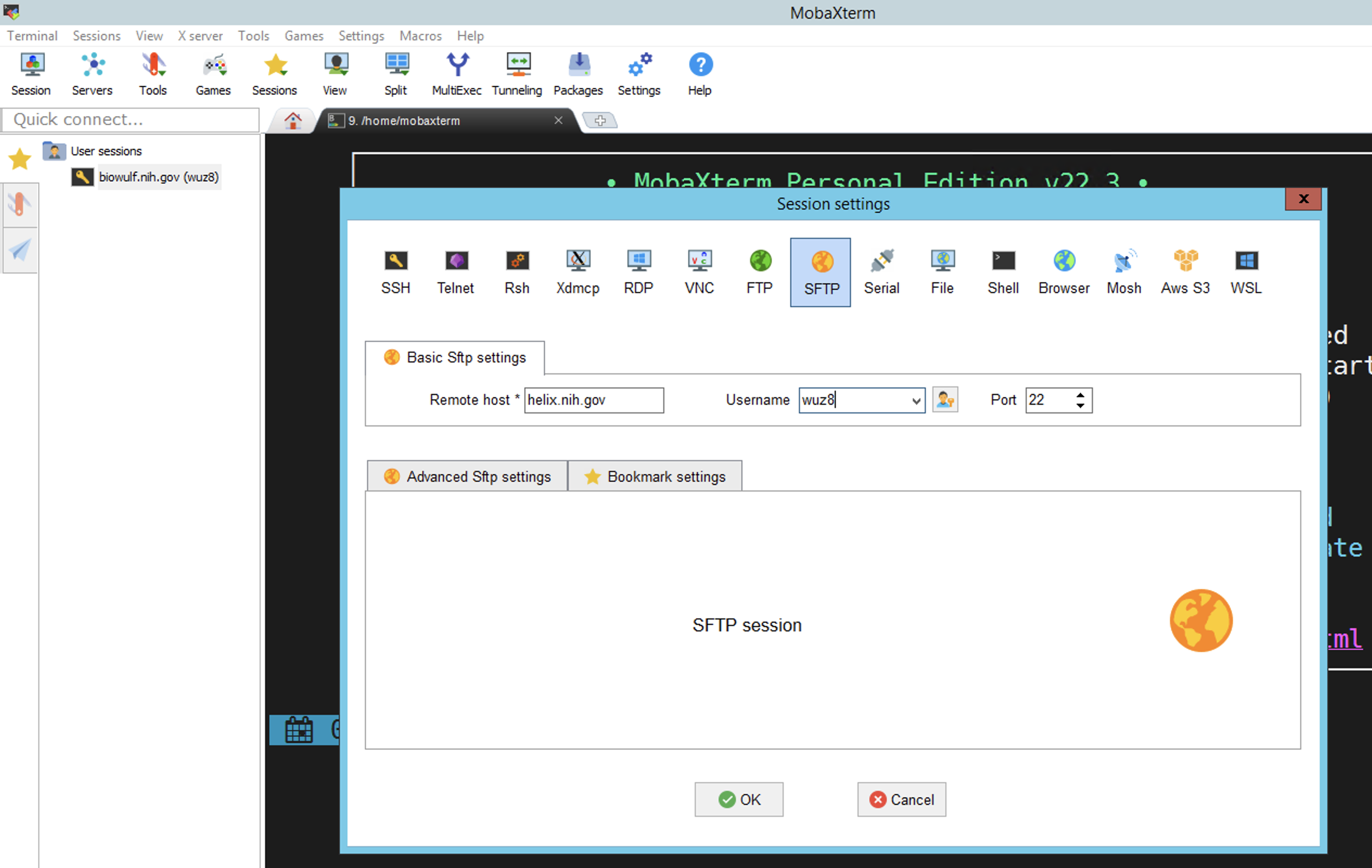Switch to Advanced Sftp settings tab

click(x=467, y=476)
